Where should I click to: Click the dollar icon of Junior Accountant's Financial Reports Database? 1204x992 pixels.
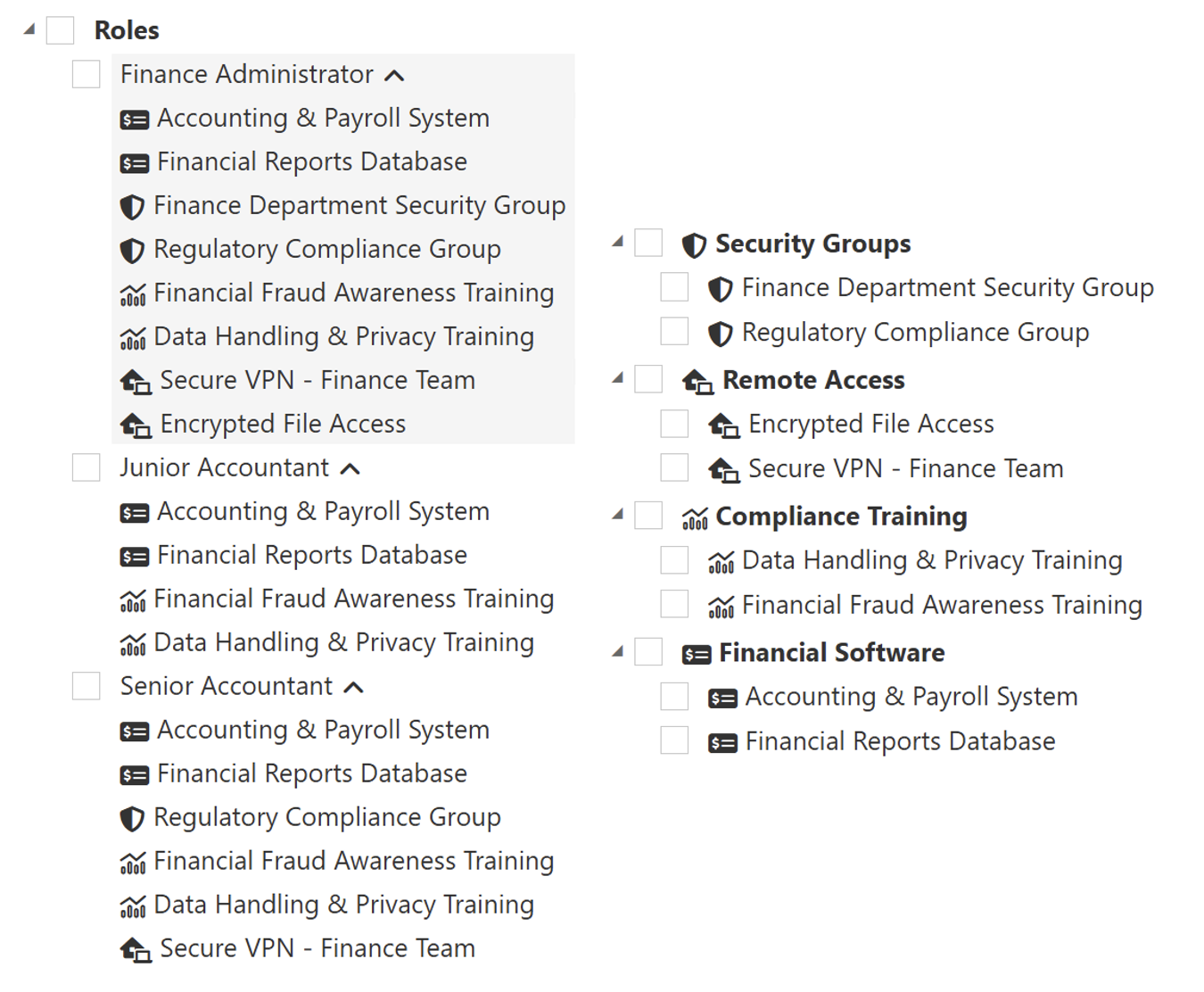point(135,558)
